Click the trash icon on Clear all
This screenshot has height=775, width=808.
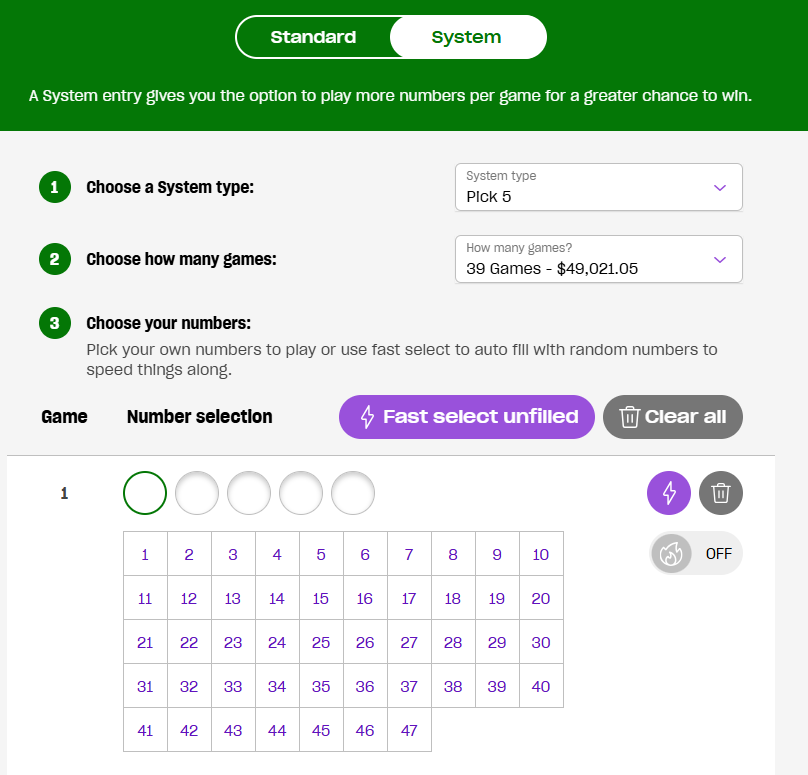click(x=629, y=417)
